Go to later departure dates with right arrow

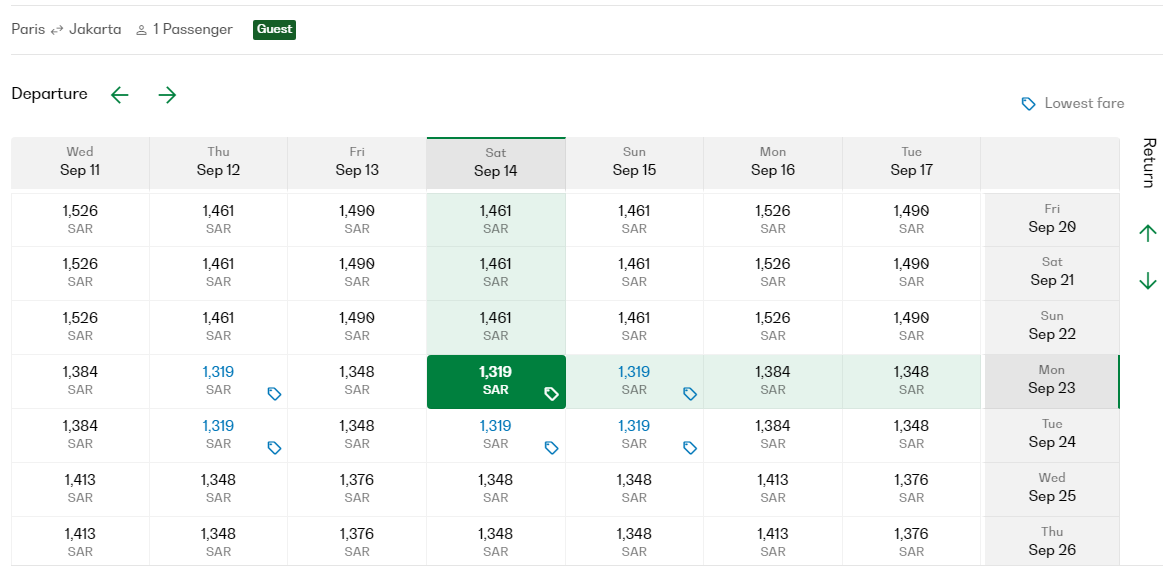[x=168, y=95]
